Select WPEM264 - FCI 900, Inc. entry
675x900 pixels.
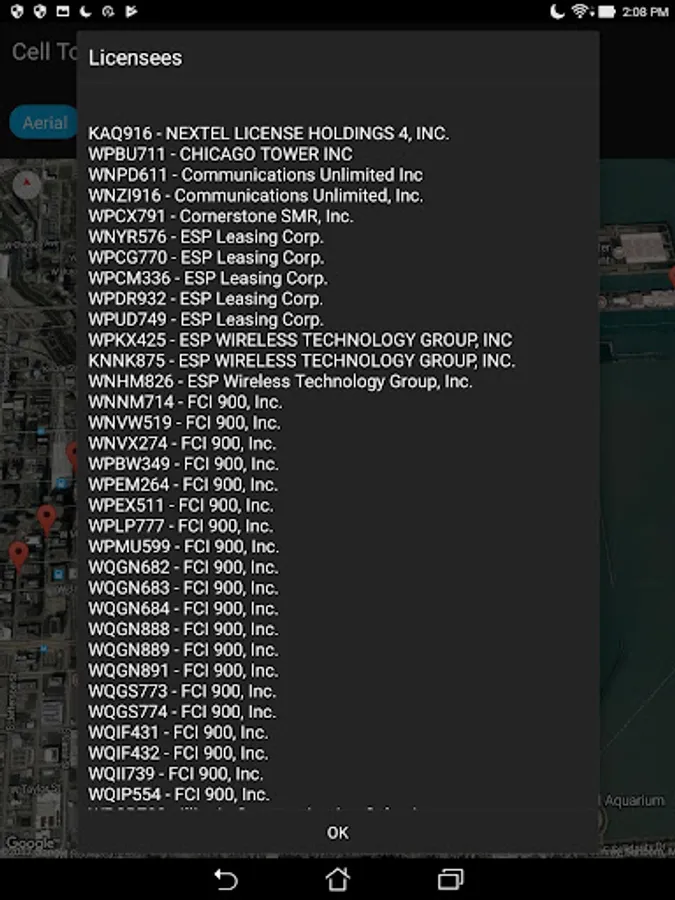tap(183, 484)
